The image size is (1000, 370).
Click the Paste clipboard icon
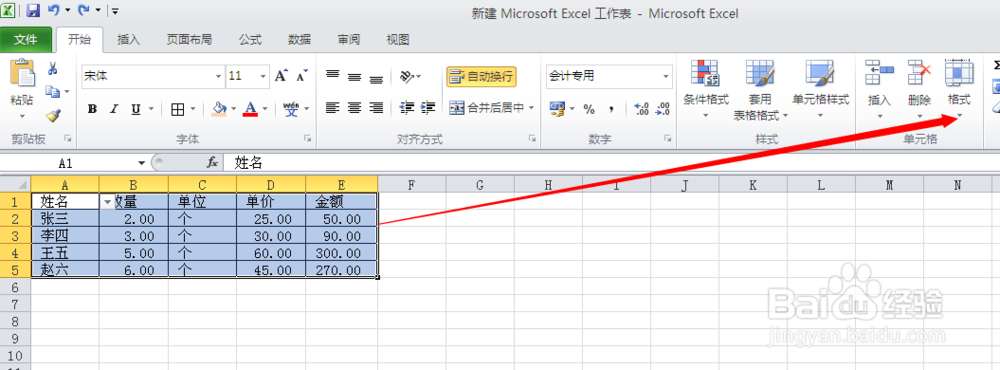(23, 74)
